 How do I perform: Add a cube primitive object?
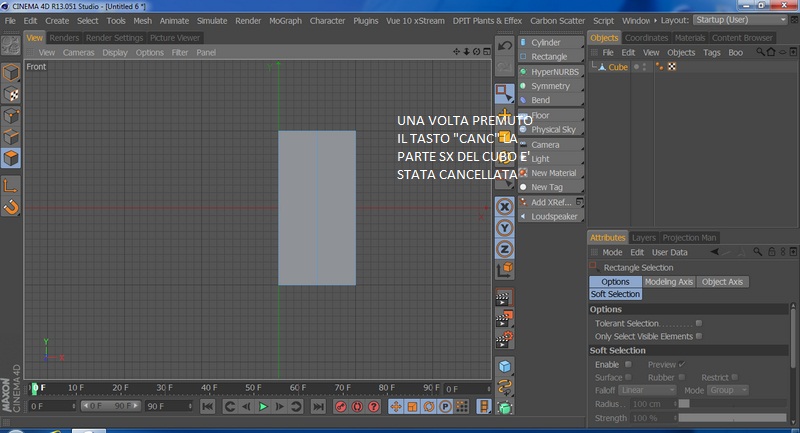tap(505, 366)
